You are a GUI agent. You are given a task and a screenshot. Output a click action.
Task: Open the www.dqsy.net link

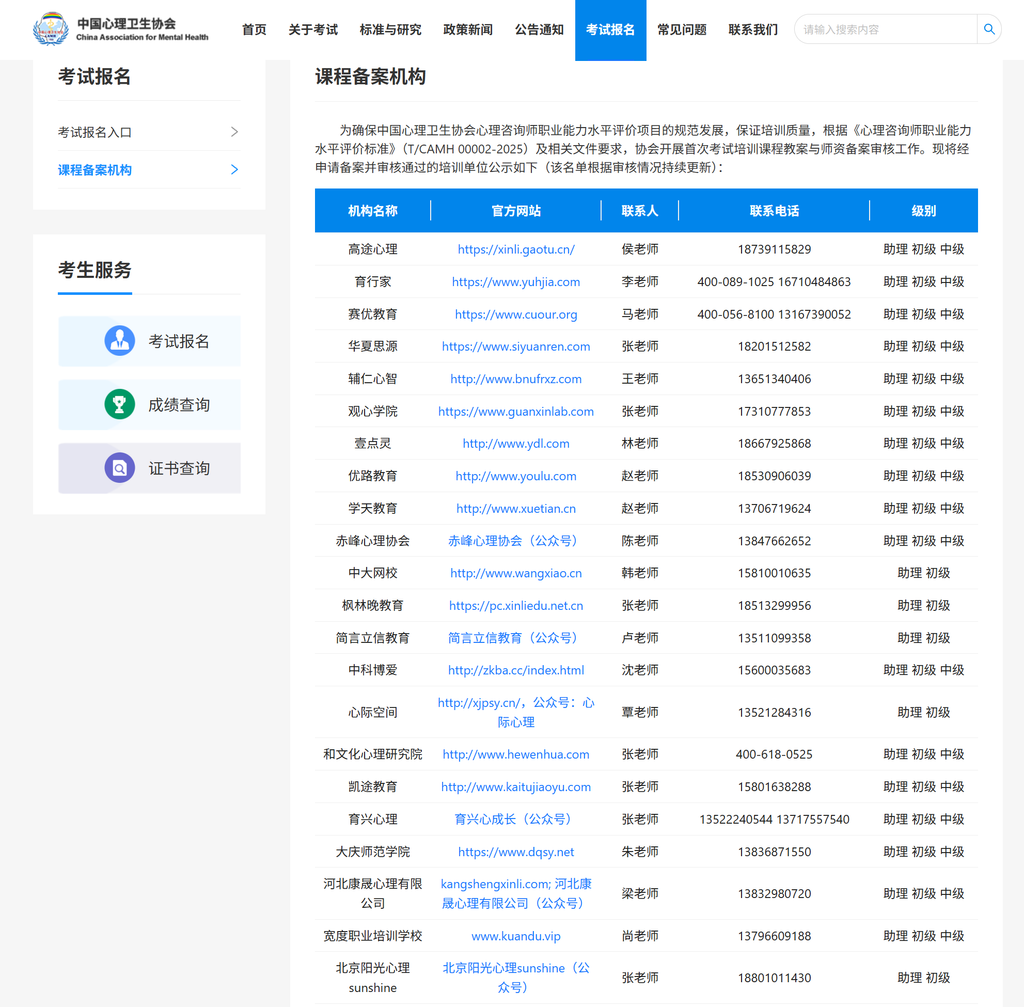(516, 852)
